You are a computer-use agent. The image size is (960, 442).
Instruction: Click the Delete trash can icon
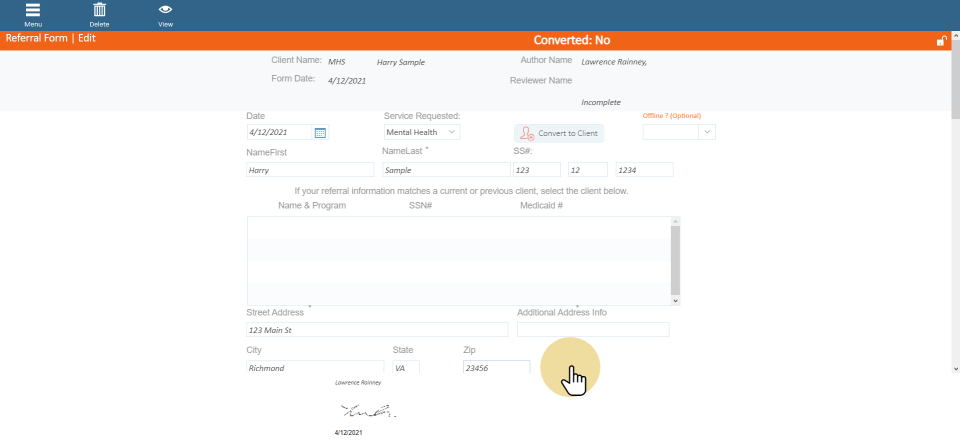(99, 11)
